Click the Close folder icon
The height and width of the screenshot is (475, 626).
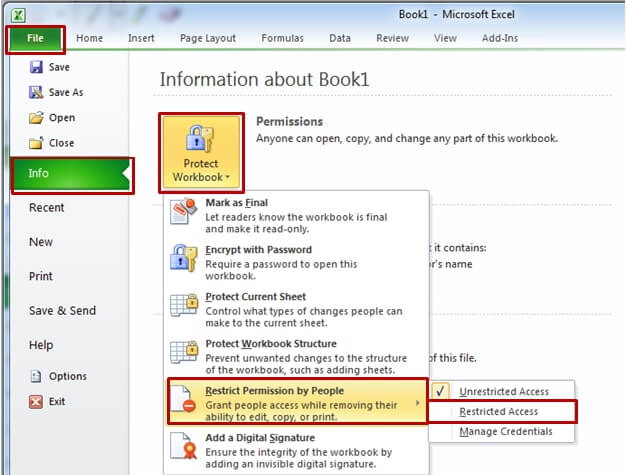click(x=36, y=142)
